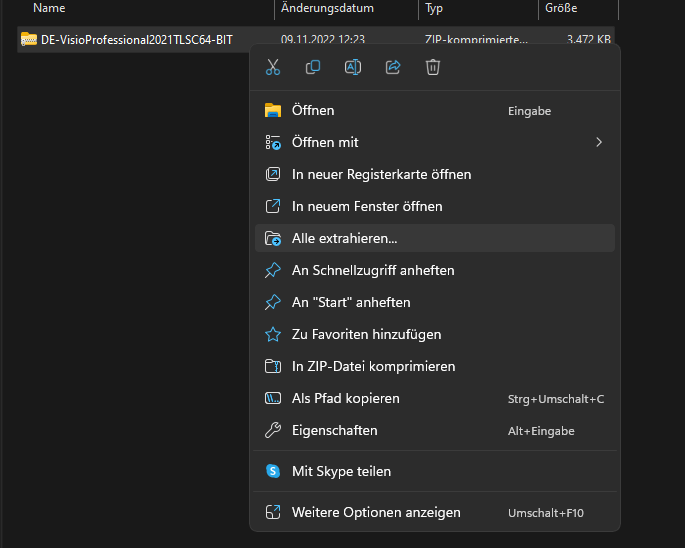Expand the "Öffnen mit" submenu arrow
Viewport: 685px width, 548px height.
pyautogui.click(x=599, y=142)
